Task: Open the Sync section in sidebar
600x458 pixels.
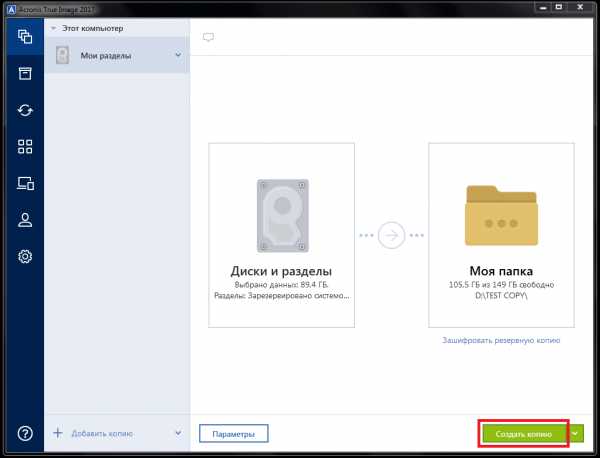Action: (25, 110)
